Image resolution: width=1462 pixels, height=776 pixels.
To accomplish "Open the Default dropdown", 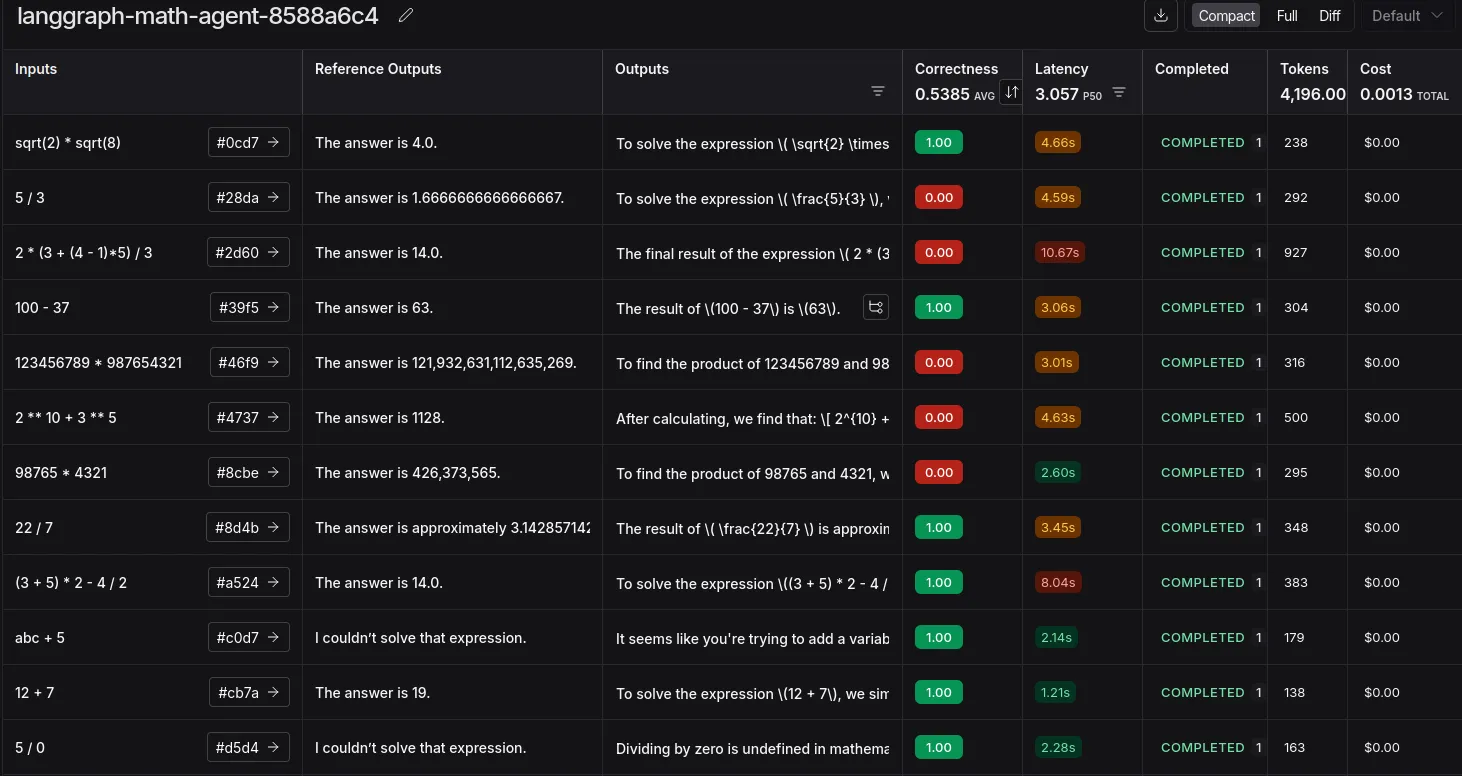I will pyautogui.click(x=1406, y=16).
